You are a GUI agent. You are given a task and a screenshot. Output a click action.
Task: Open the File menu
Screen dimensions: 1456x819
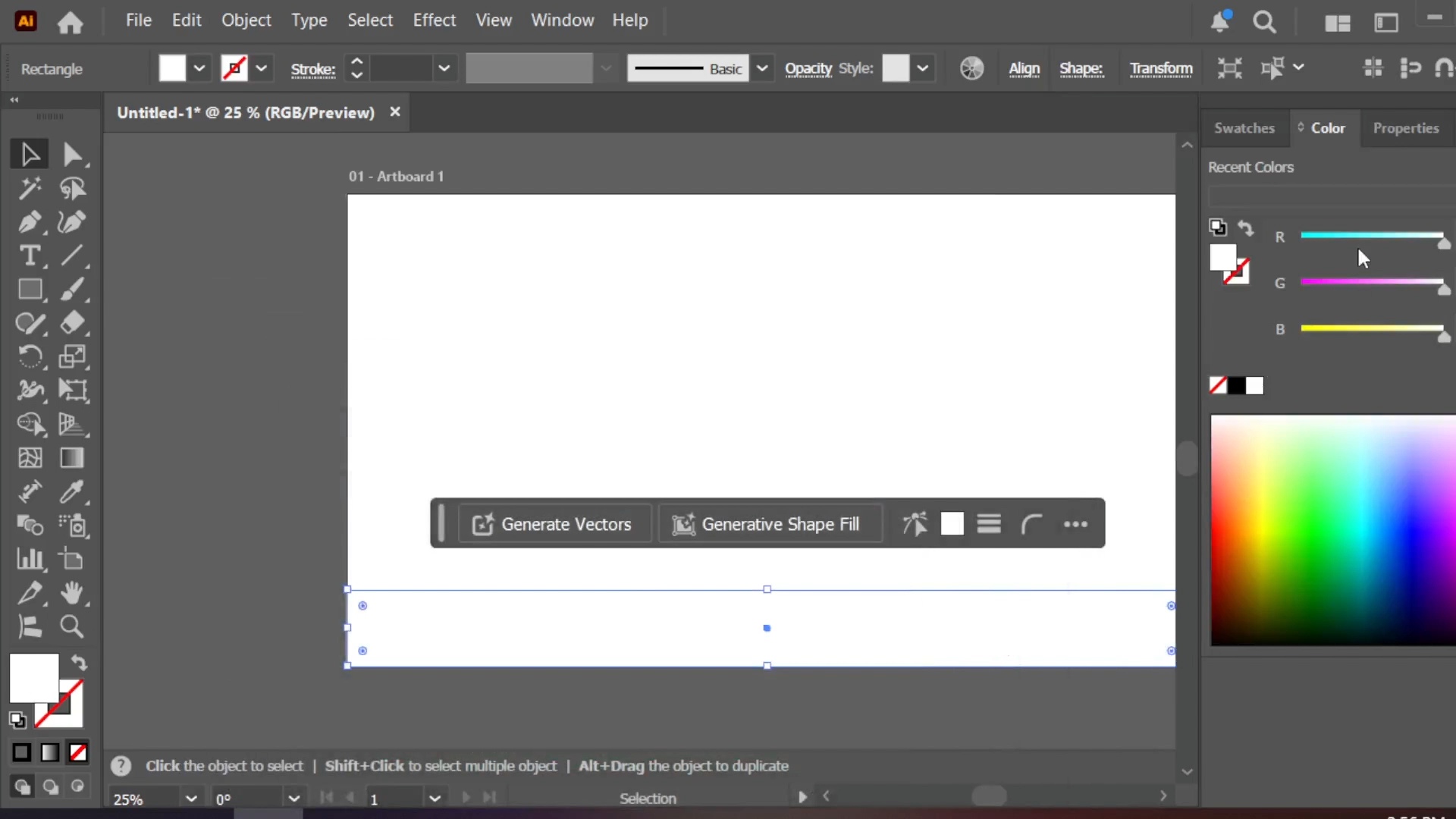click(x=139, y=20)
